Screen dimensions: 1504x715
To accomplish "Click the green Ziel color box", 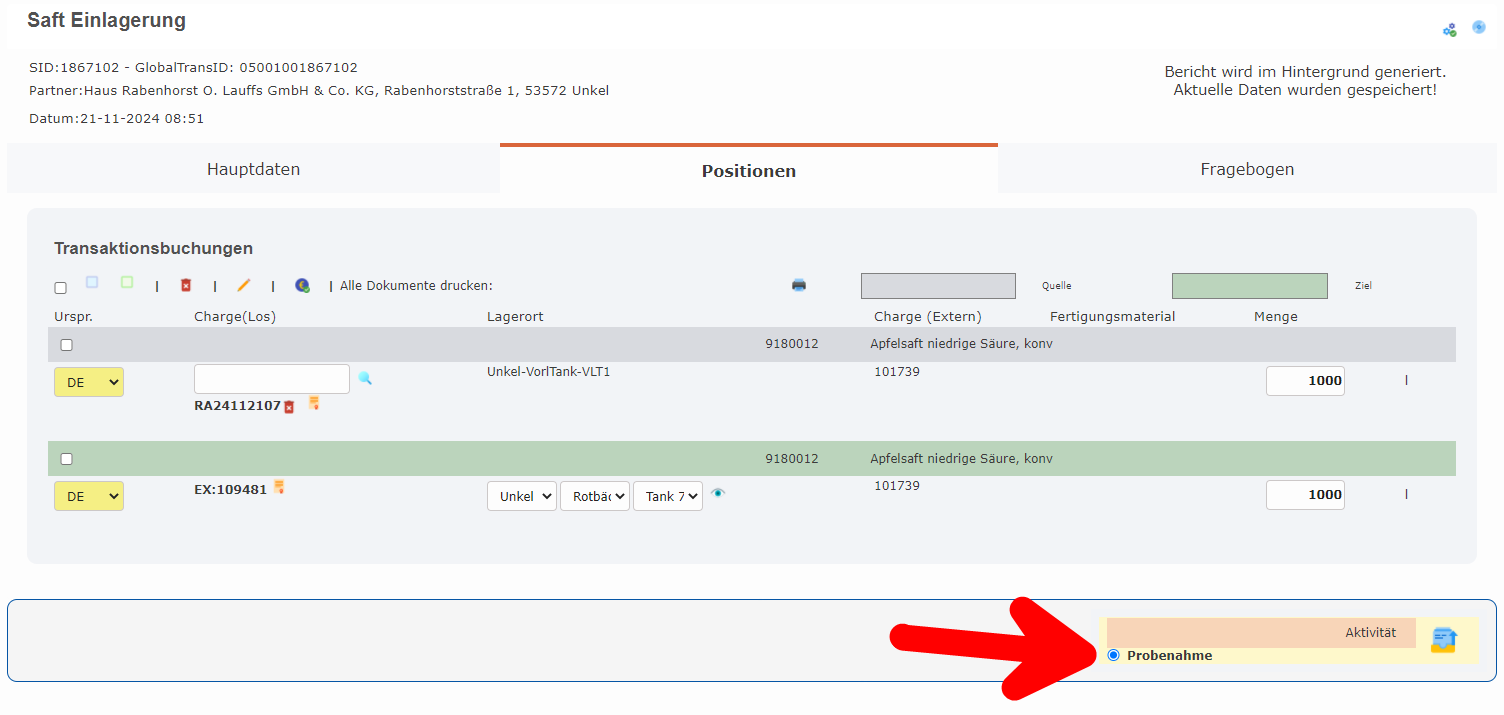I will click(1249, 286).
